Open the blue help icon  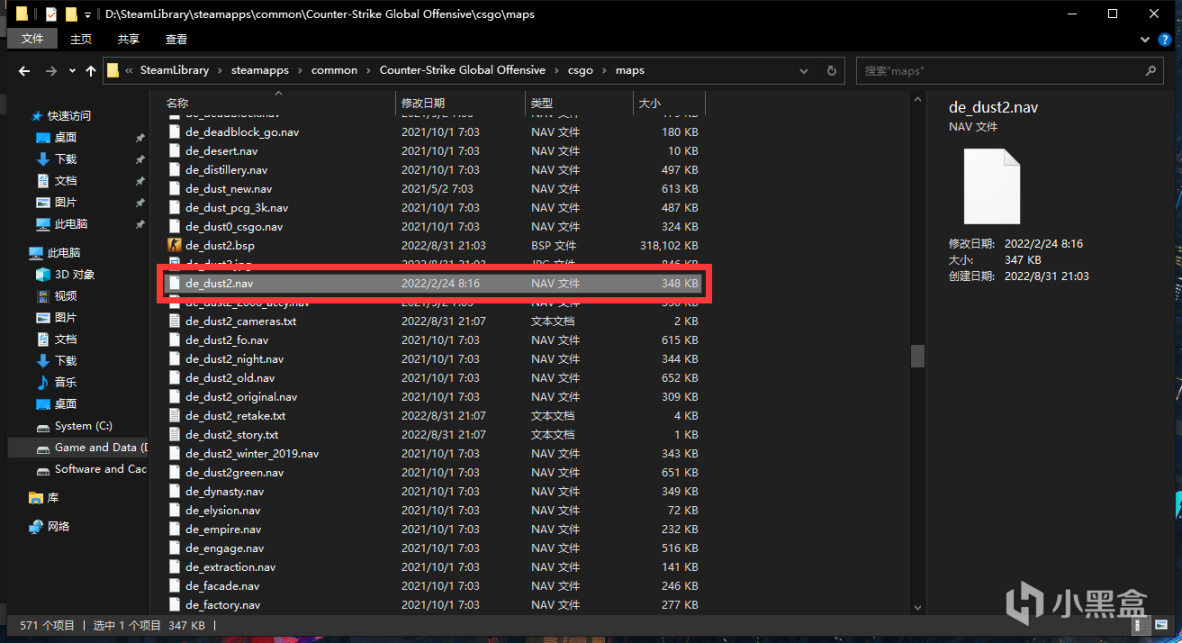pyautogui.click(x=1165, y=39)
